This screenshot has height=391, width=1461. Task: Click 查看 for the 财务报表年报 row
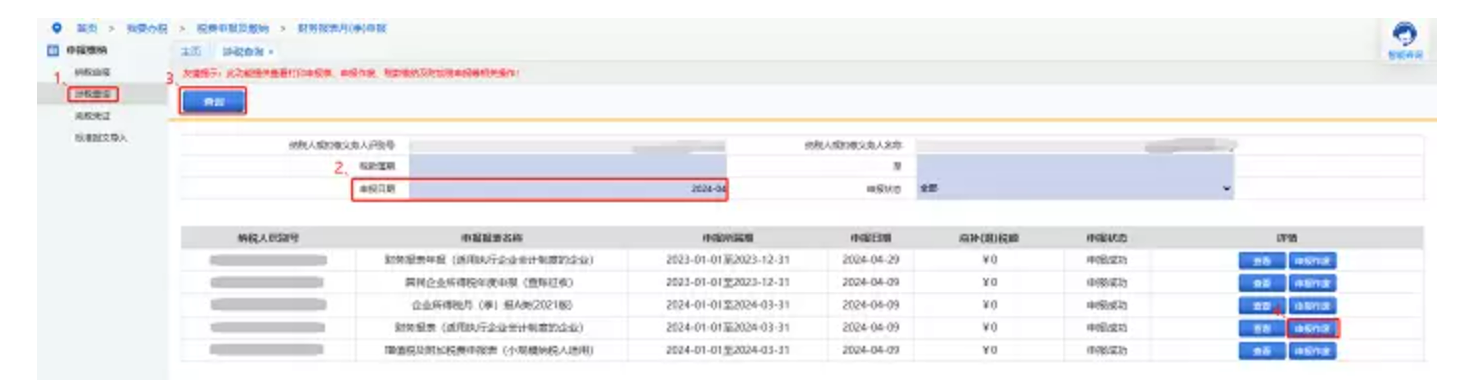(1261, 260)
